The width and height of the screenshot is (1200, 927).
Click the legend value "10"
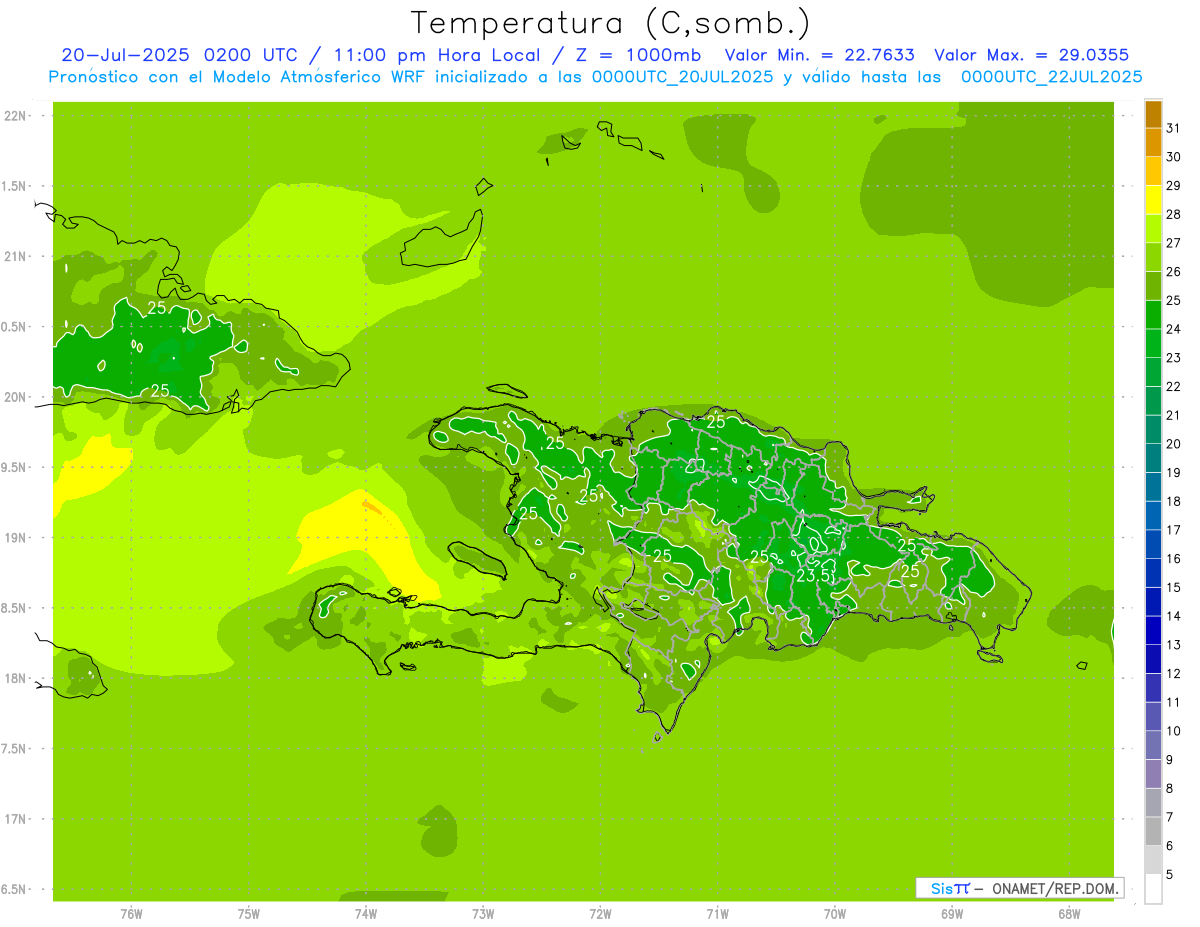pyautogui.click(x=1173, y=731)
